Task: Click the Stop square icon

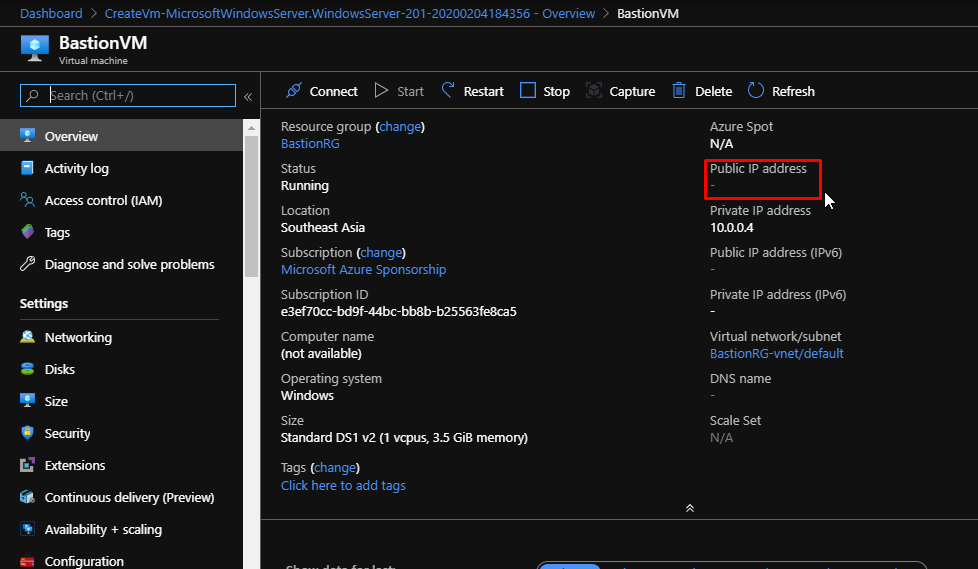Action: pyautogui.click(x=528, y=90)
